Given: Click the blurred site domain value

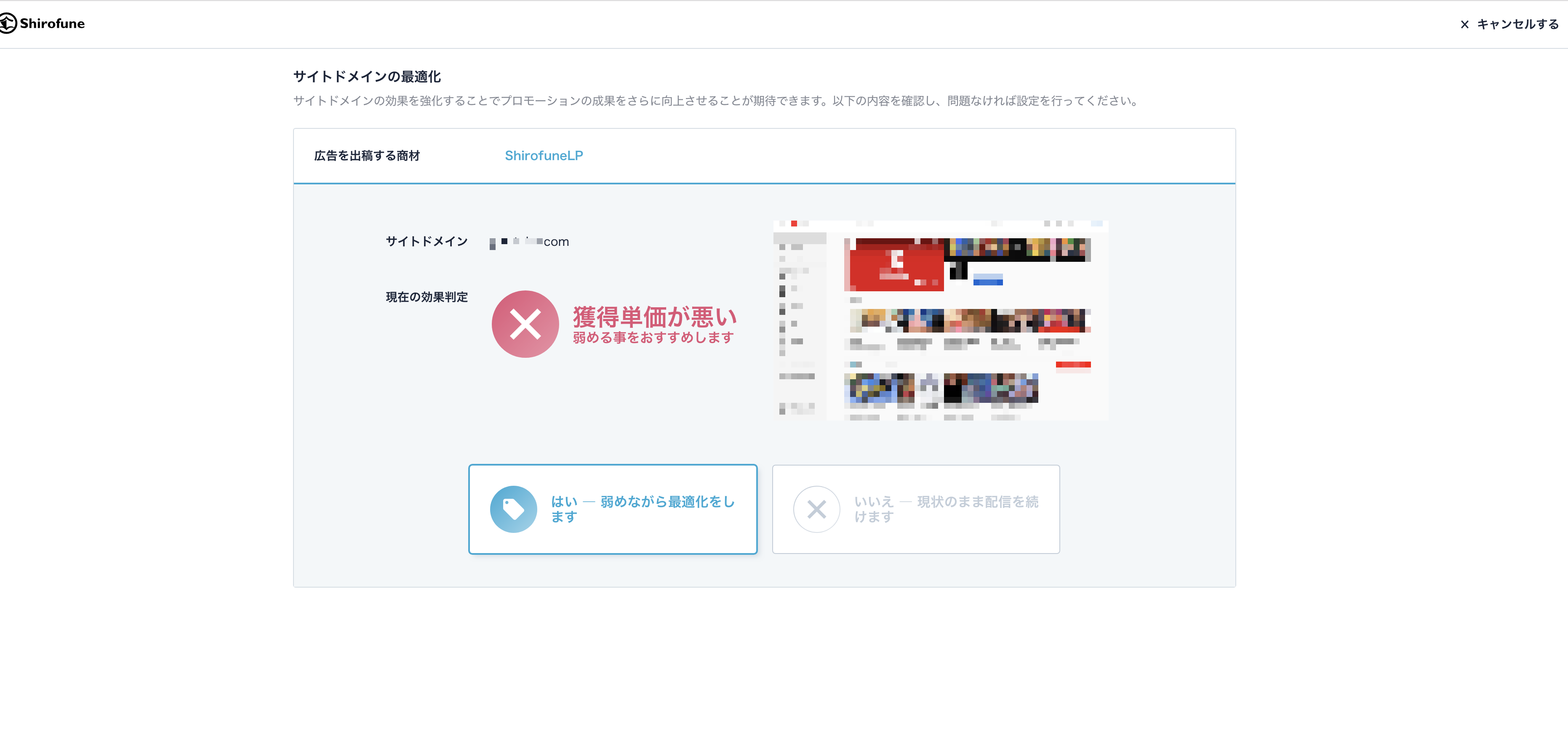Looking at the screenshot, I should coord(529,242).
